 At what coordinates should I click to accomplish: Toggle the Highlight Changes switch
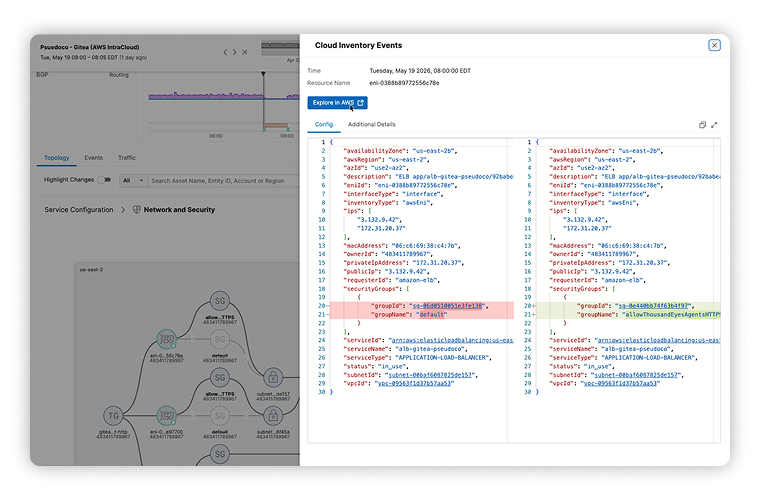coord(104,180)
